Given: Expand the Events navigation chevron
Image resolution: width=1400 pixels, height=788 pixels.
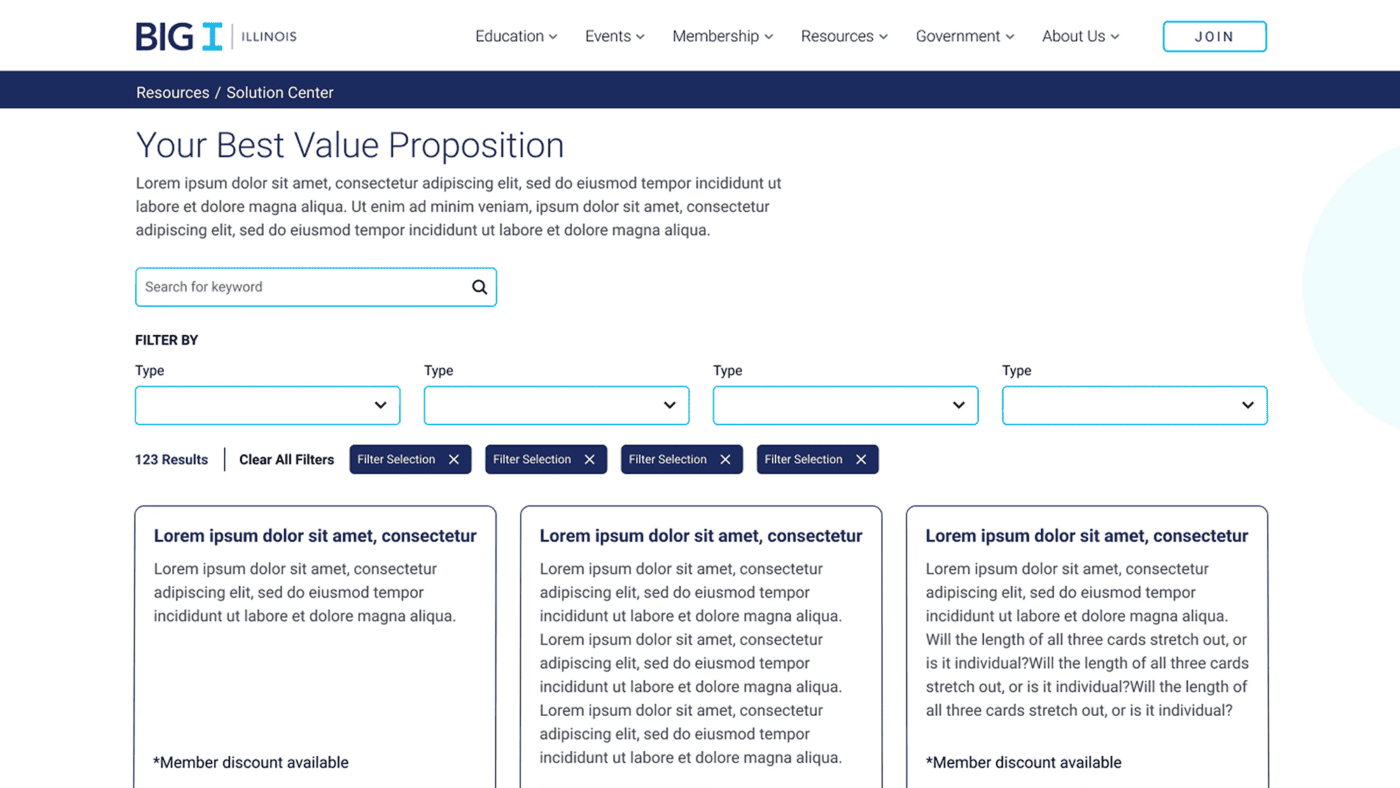Looking at the screenshot, I should coord(641,36).
